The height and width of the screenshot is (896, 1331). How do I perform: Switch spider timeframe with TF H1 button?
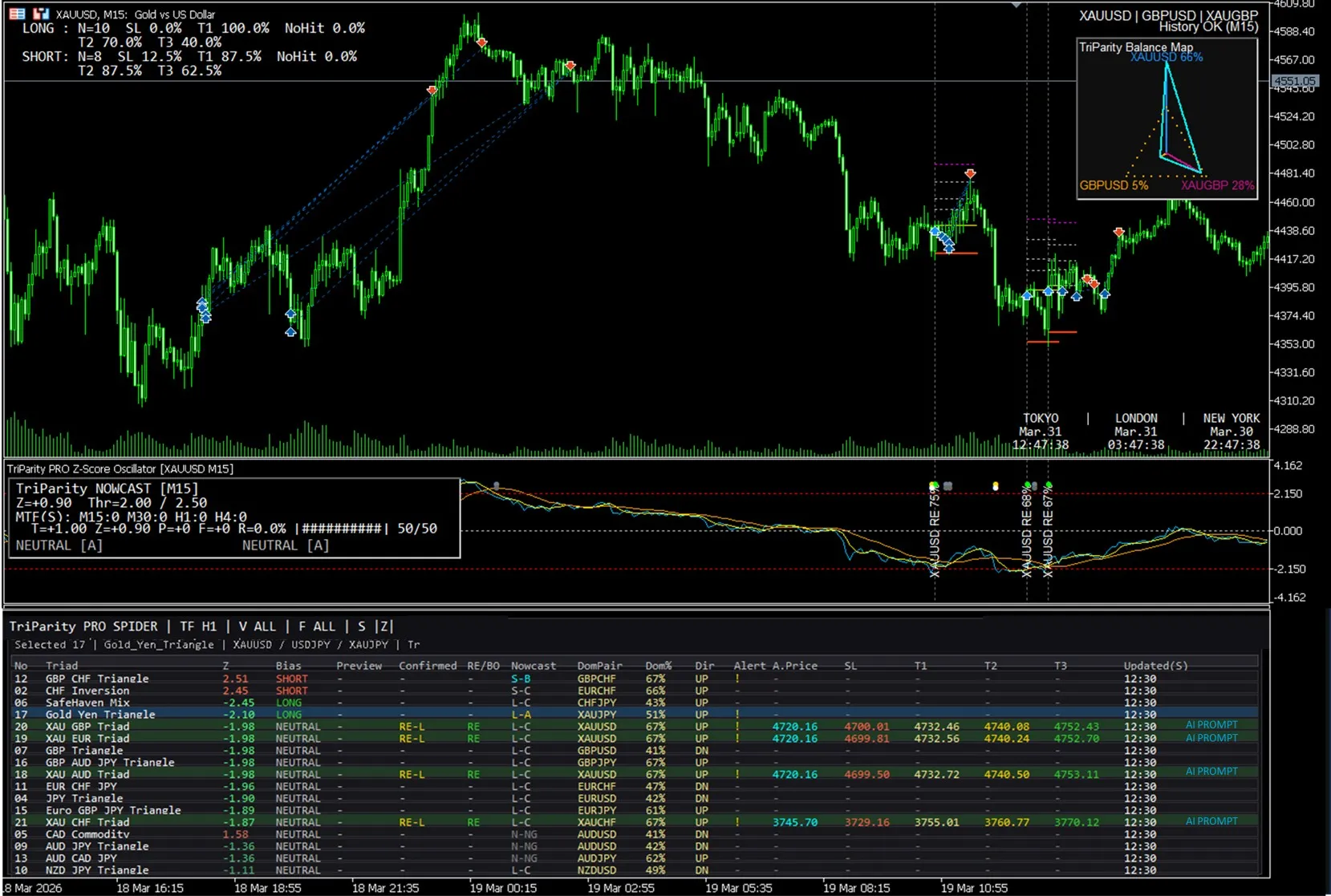click(x=198, y=626)
